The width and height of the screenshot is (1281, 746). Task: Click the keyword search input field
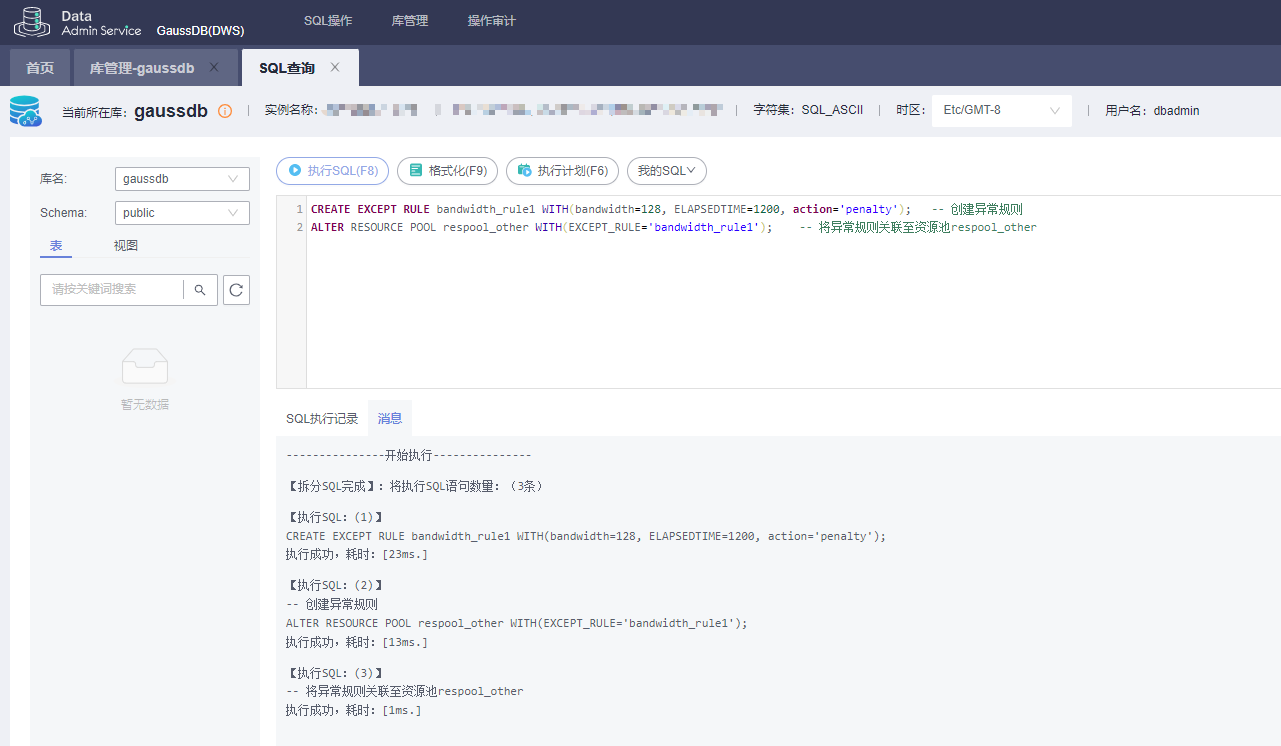coord(110,290)
